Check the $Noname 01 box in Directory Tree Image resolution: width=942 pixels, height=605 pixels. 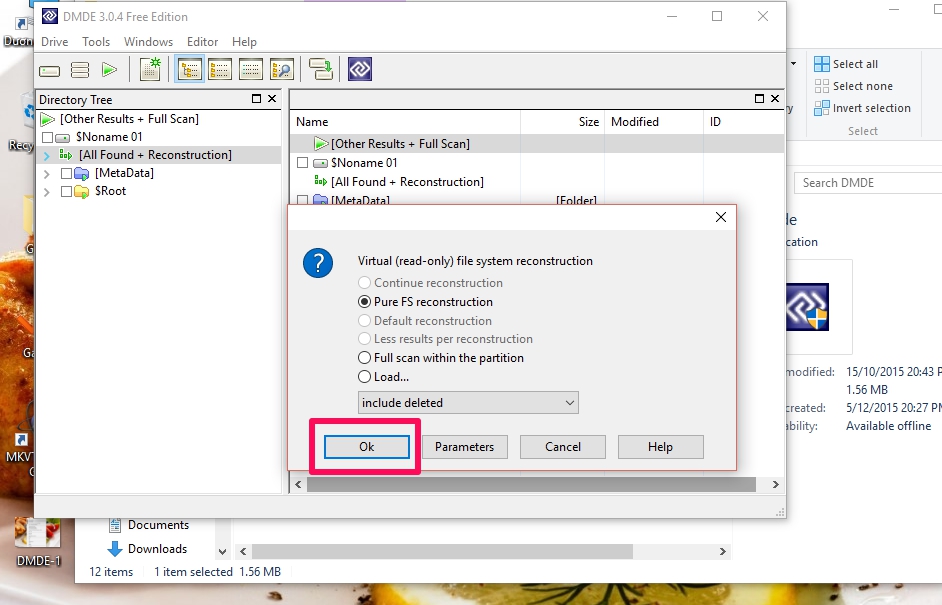(x=47, y=138)
